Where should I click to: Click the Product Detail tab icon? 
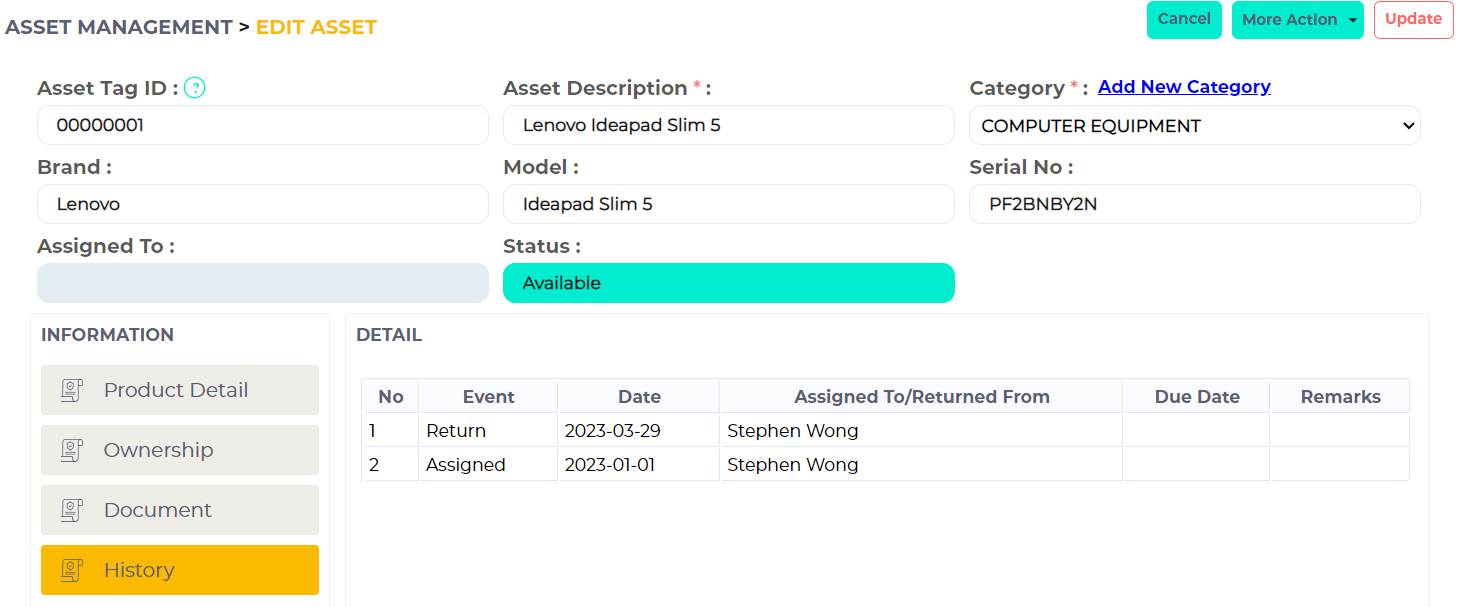tap(71, 390)
